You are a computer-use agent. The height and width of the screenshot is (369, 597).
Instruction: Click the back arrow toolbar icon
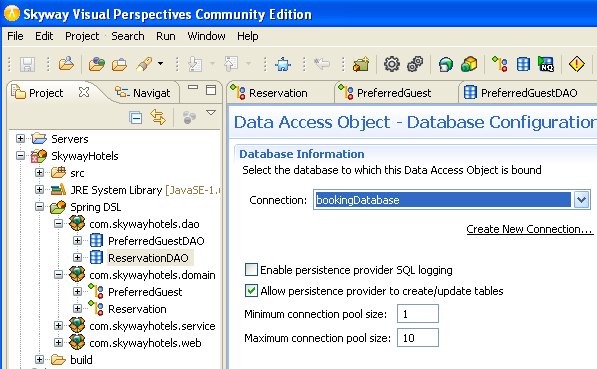click(322, 64)
